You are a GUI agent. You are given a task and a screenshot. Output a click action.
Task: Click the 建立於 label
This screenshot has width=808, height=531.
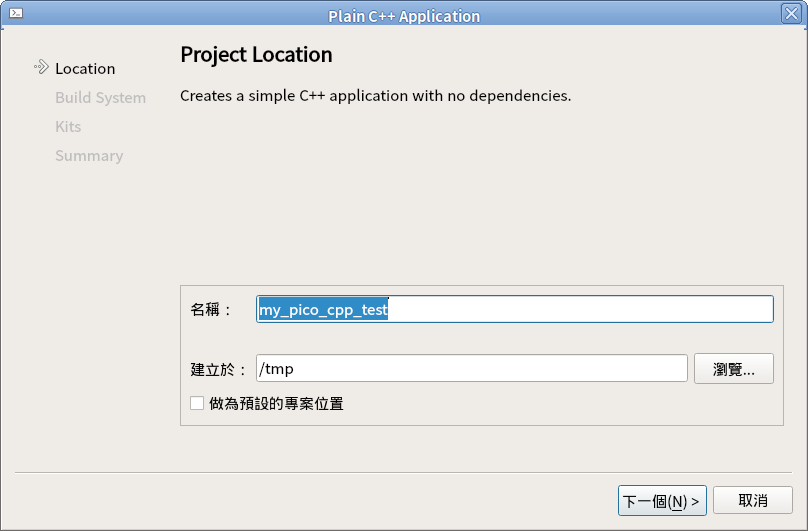(218, 369)
